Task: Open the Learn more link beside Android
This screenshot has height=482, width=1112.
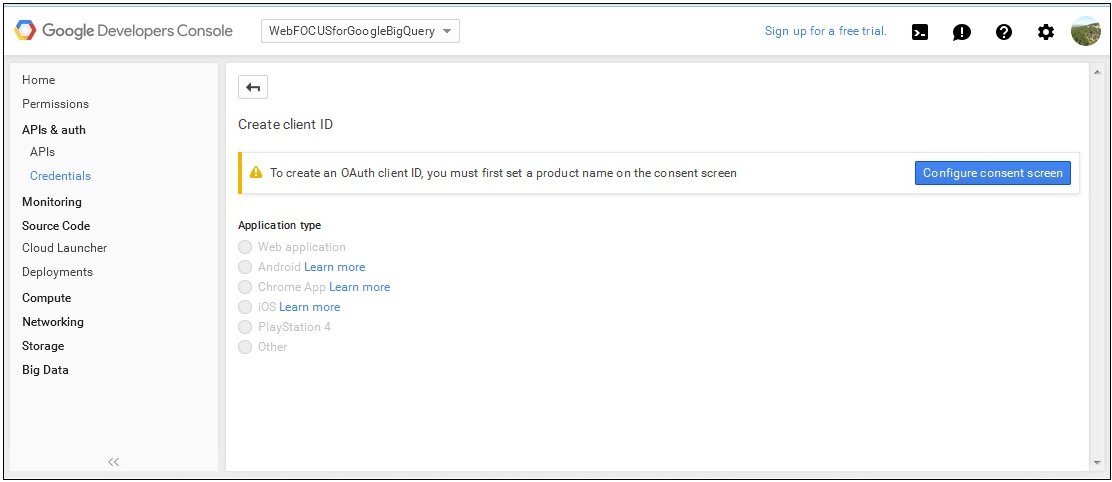Action: 335,267
